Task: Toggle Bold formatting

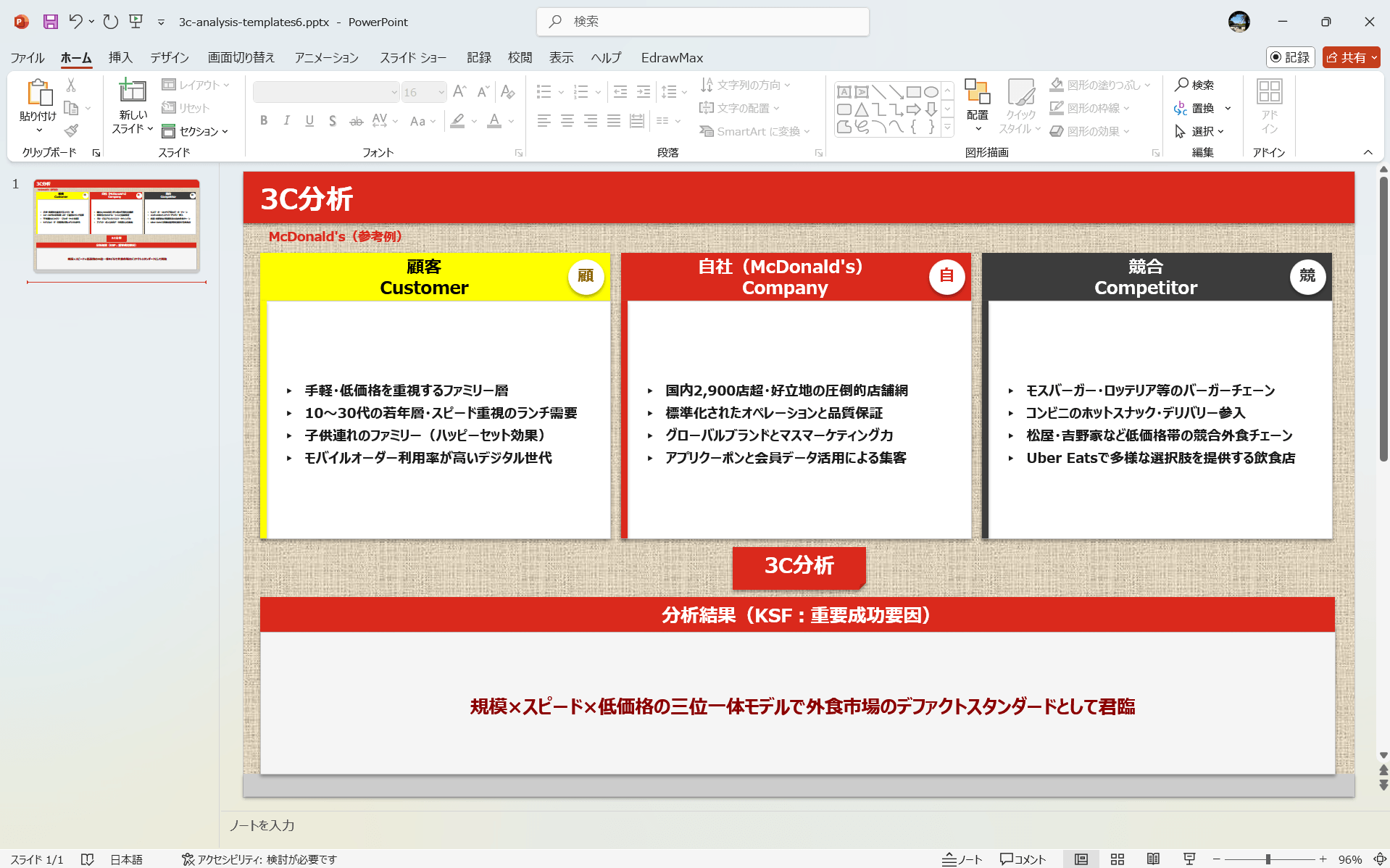Action: pyautogui.click(x=264, y=121)
